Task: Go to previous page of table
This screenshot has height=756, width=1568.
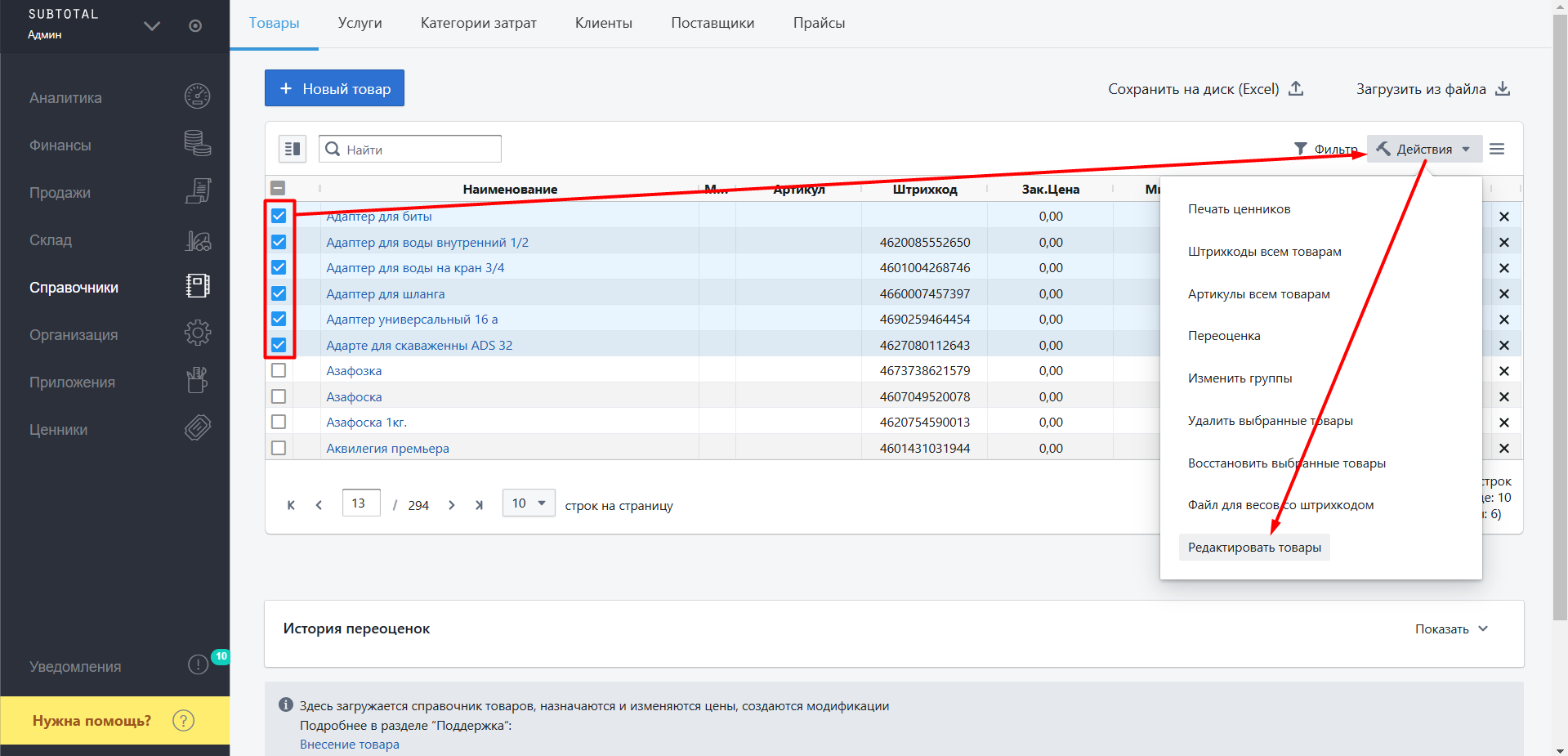Action: [319, 505]
